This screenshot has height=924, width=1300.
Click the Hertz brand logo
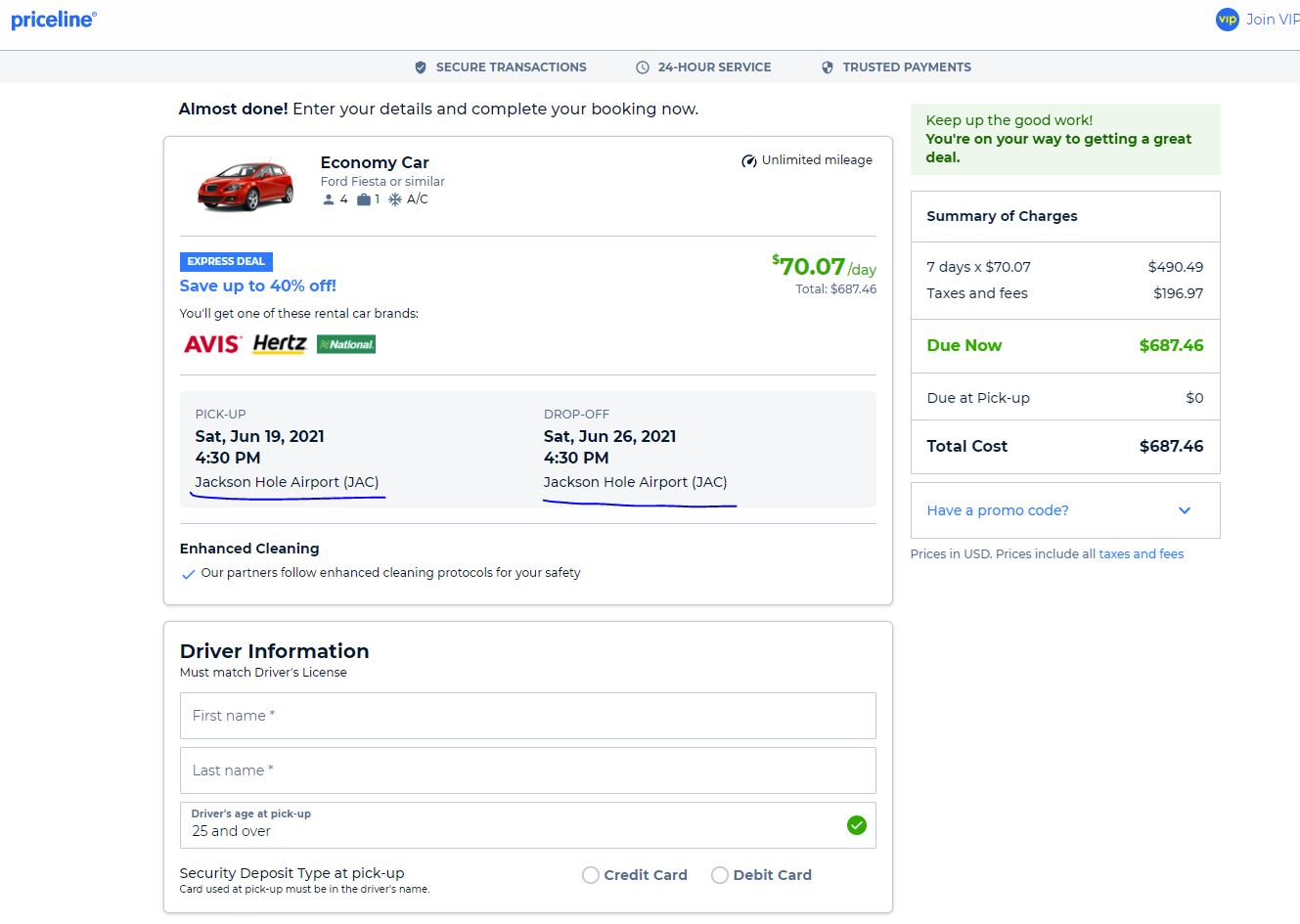[x=280, y=343]
